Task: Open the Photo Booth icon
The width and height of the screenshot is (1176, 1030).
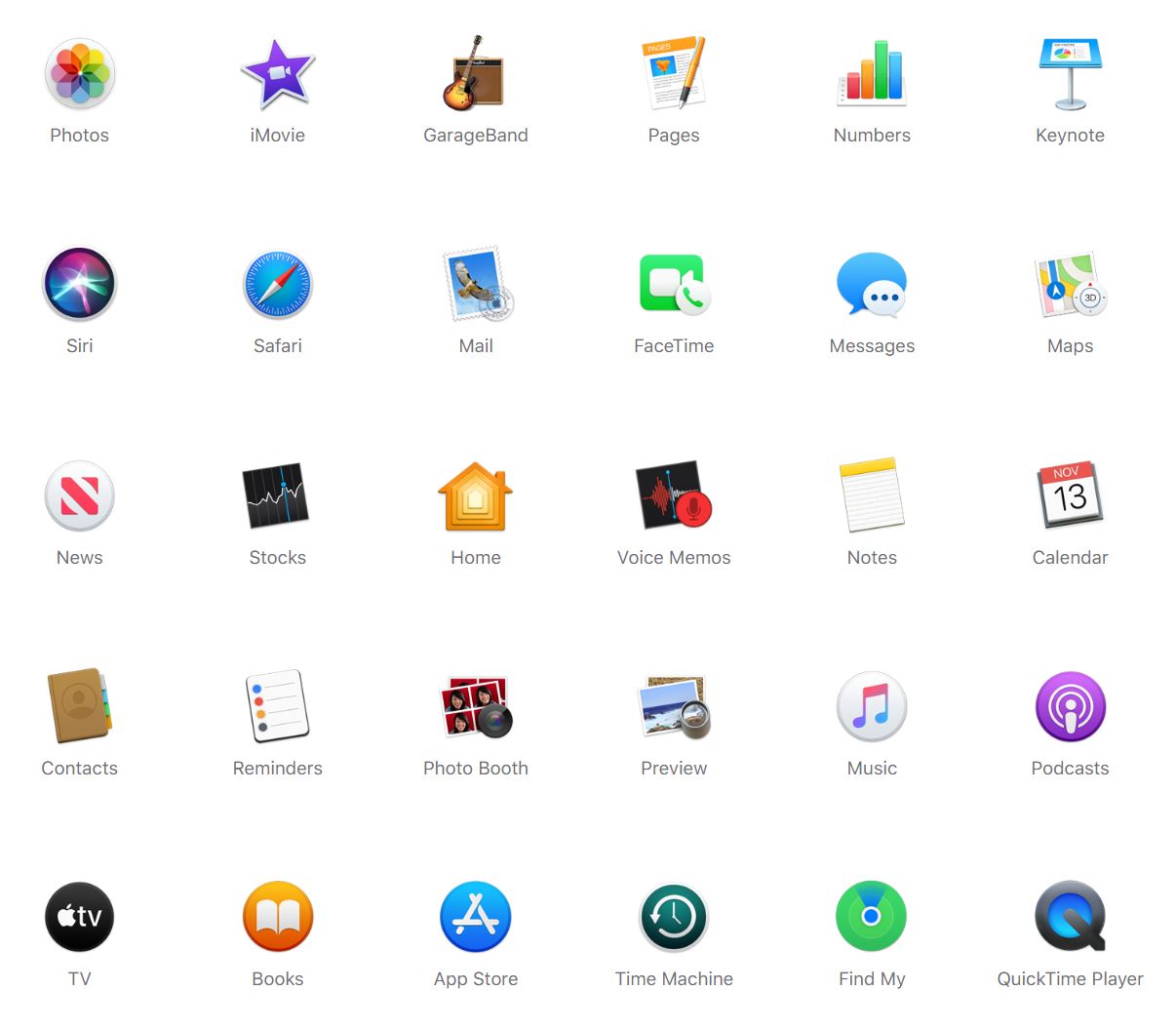Action: (x=477, y=706)
